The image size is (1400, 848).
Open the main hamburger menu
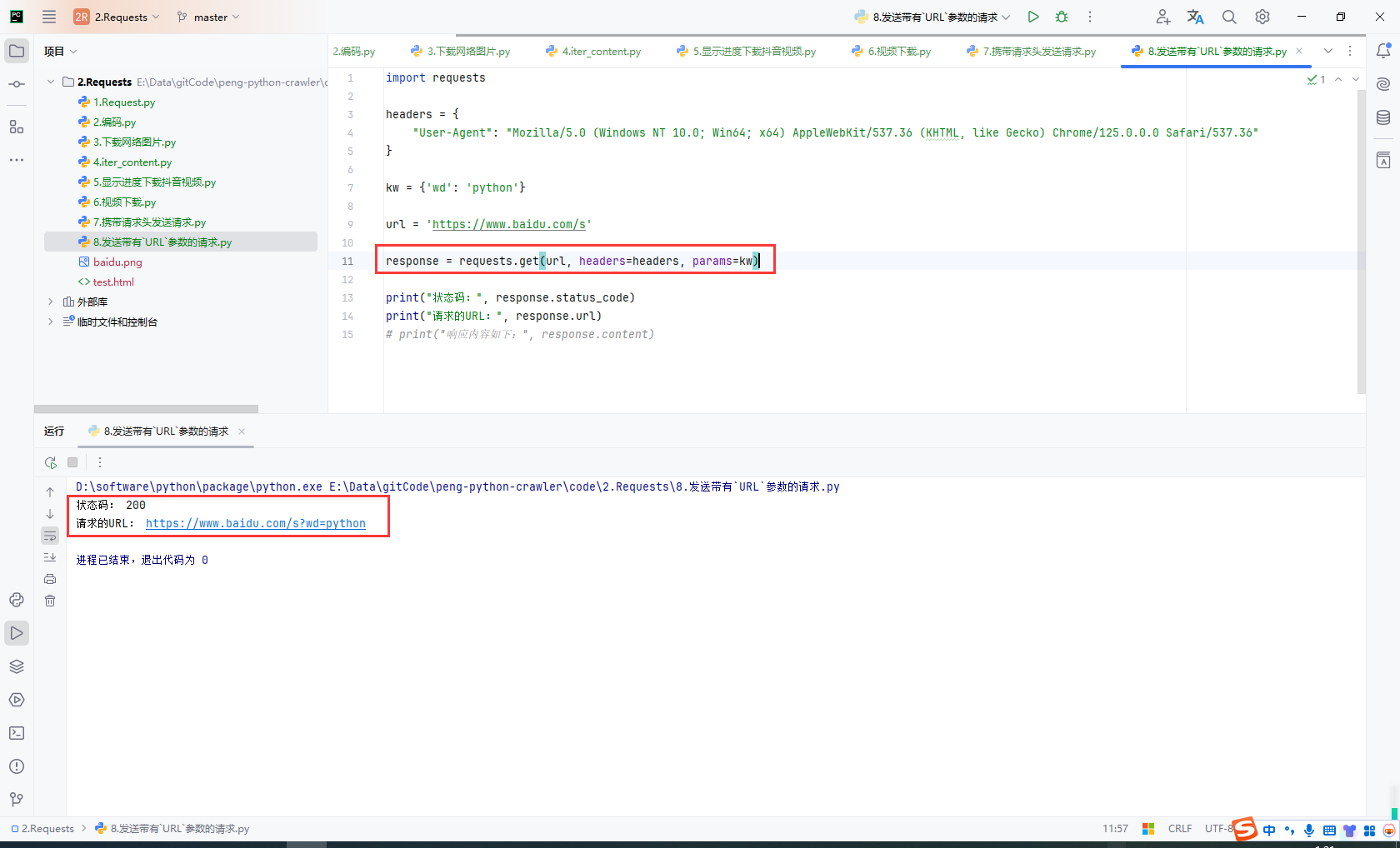[x=49, y=17]
